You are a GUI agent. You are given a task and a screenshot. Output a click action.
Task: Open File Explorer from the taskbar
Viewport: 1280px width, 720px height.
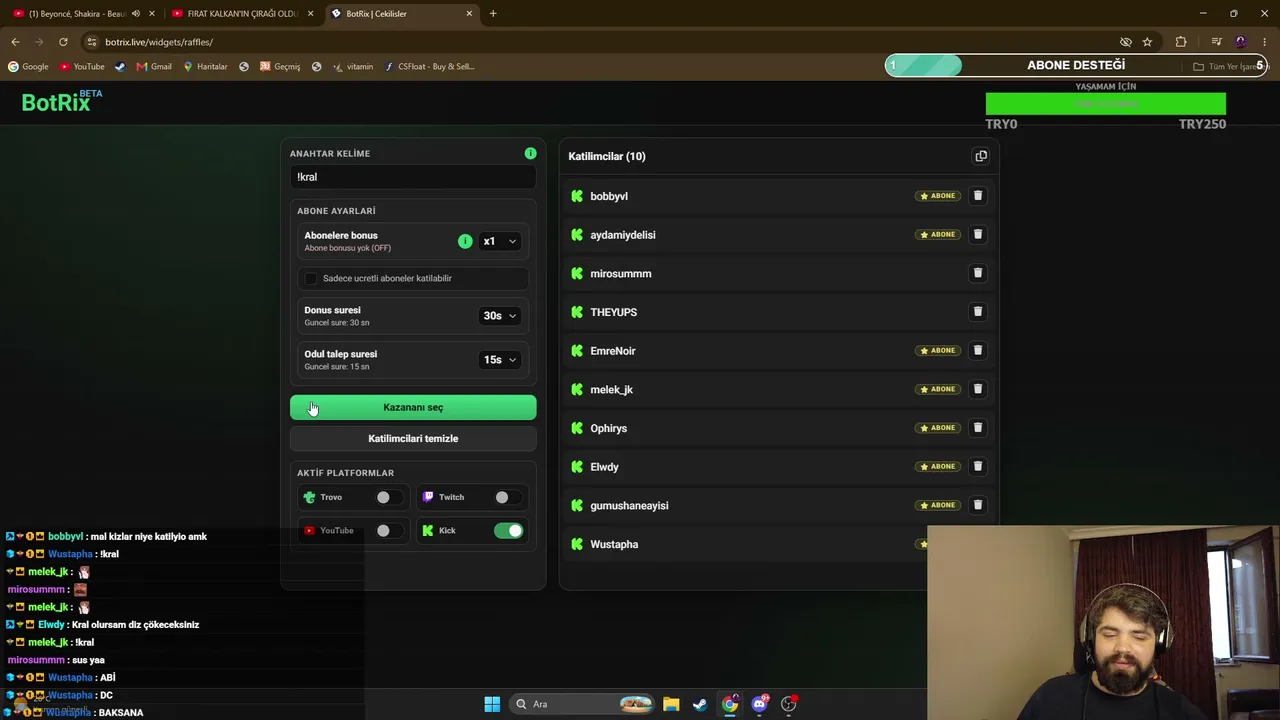click(x=671, y=704)
